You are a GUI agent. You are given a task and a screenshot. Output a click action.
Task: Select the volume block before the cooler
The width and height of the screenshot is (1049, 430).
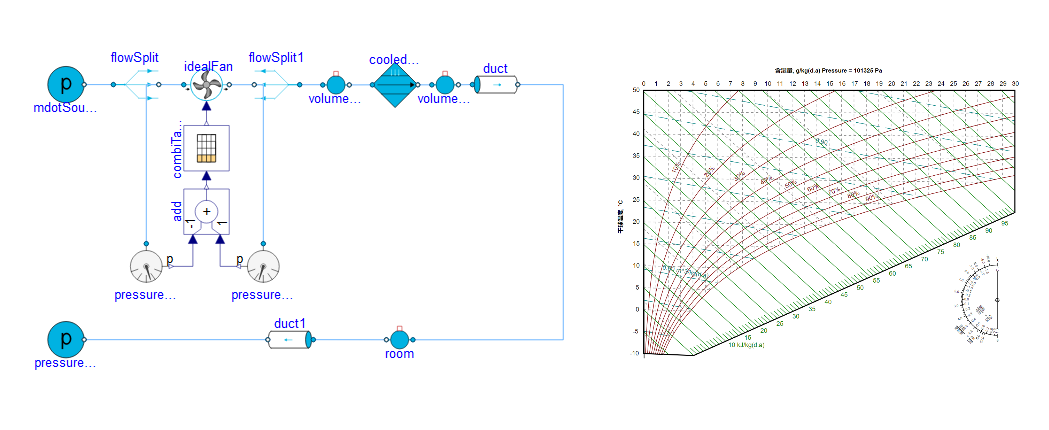click(335, 86)
